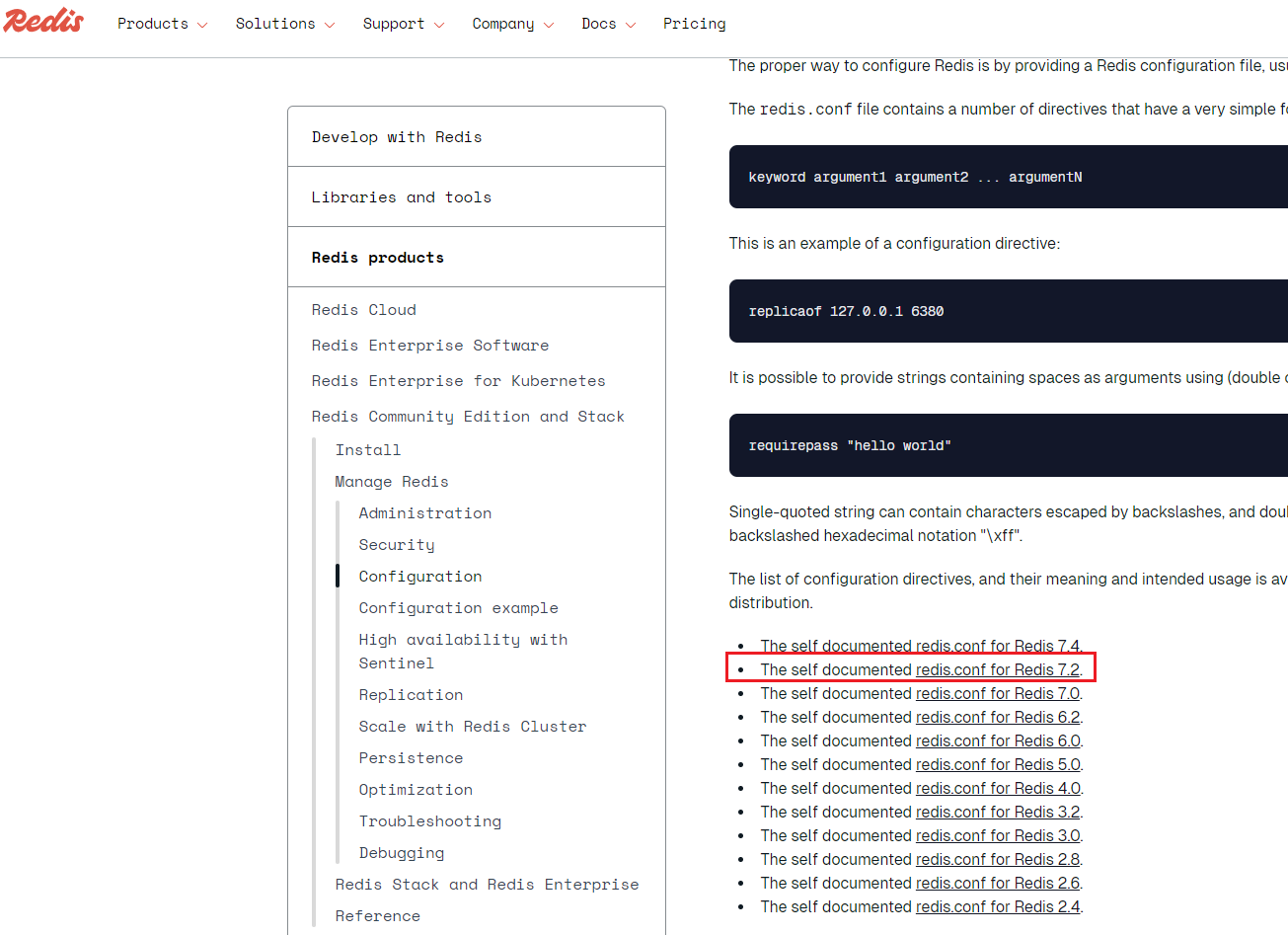Open Configuration example page
Viewport: 1288px width, 935px height.
tap(459, 608)
